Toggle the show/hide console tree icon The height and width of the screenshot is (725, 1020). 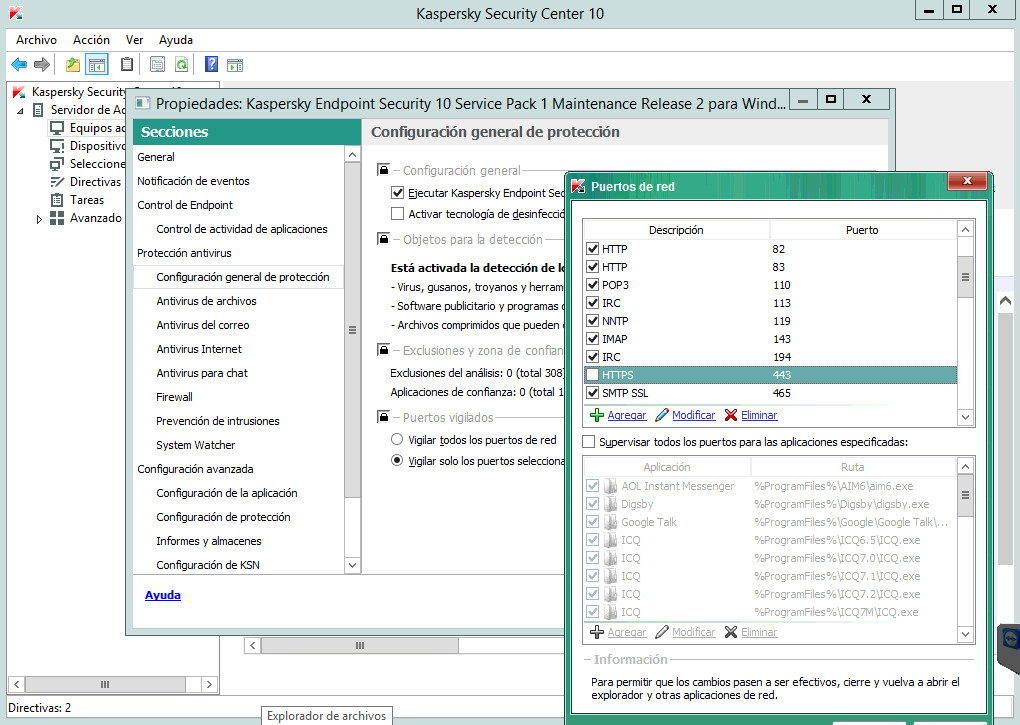click(x=97, y=65)
